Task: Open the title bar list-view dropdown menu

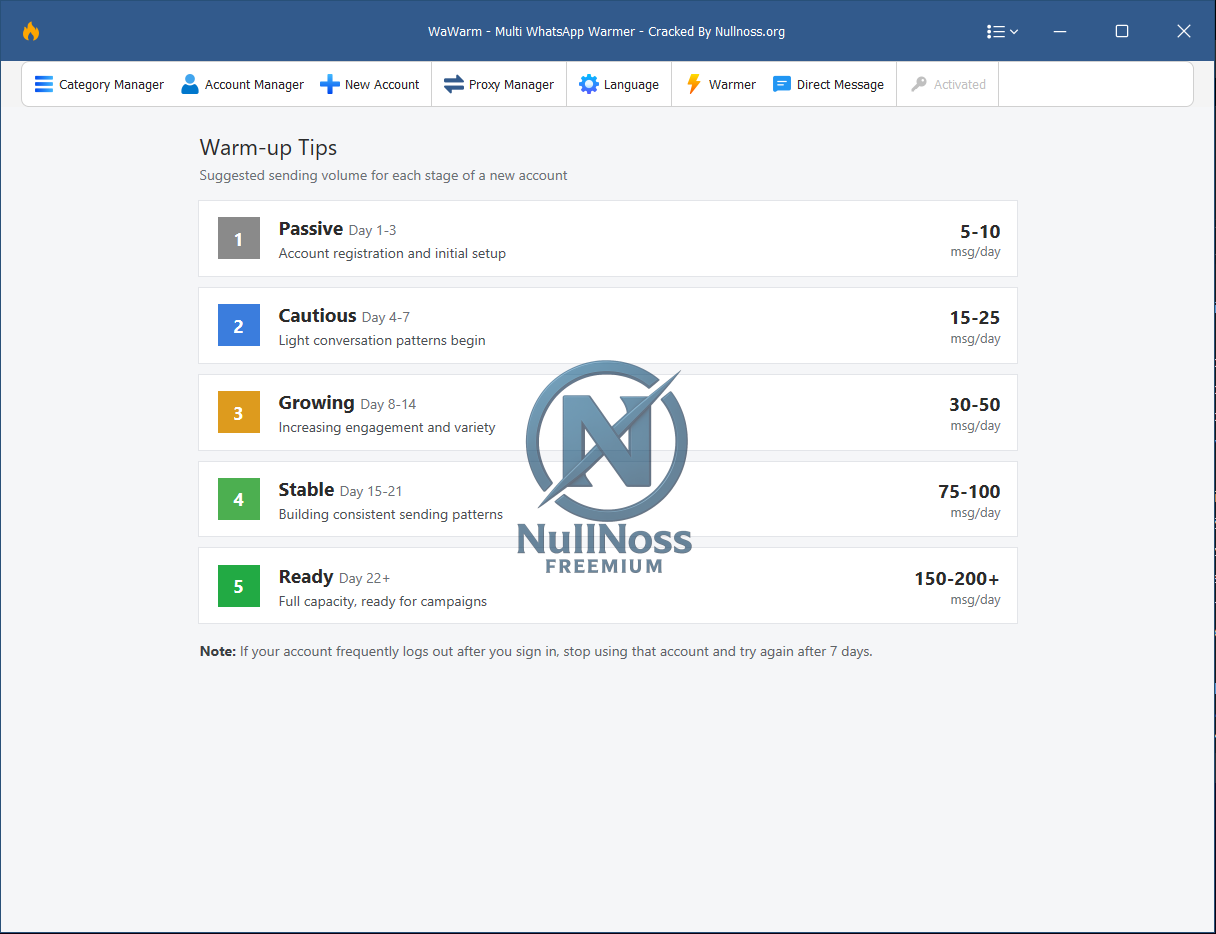Action: pyautogui.click(x=1002, y=32)
